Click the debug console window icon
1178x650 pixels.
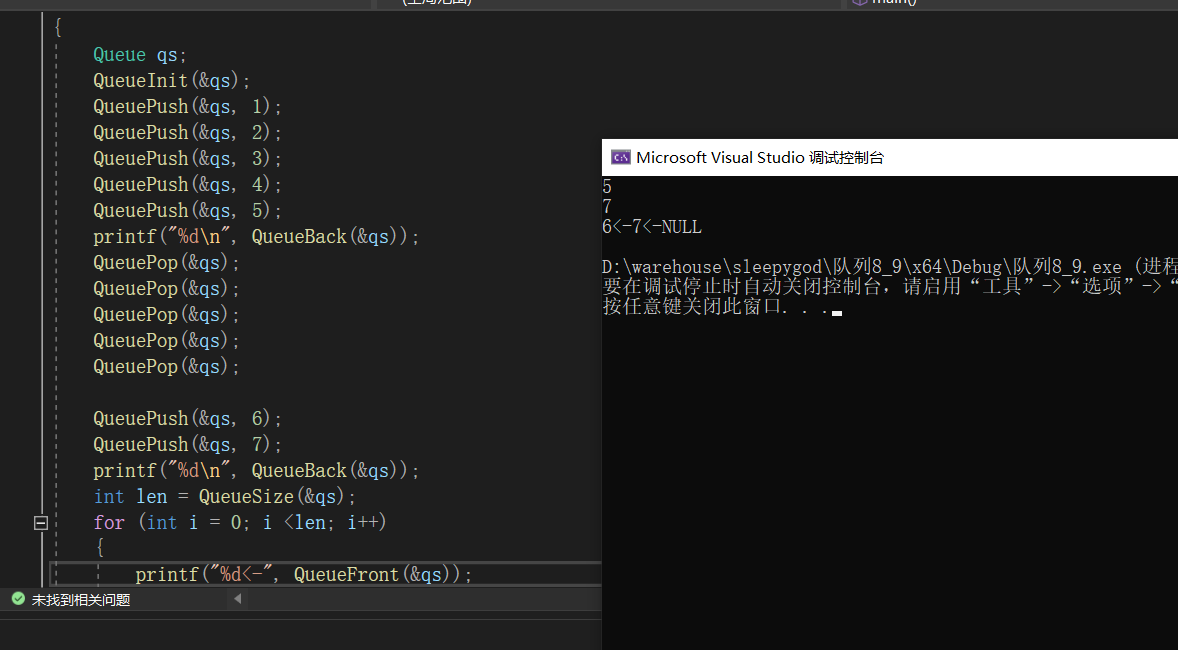[x=621, y=157]
